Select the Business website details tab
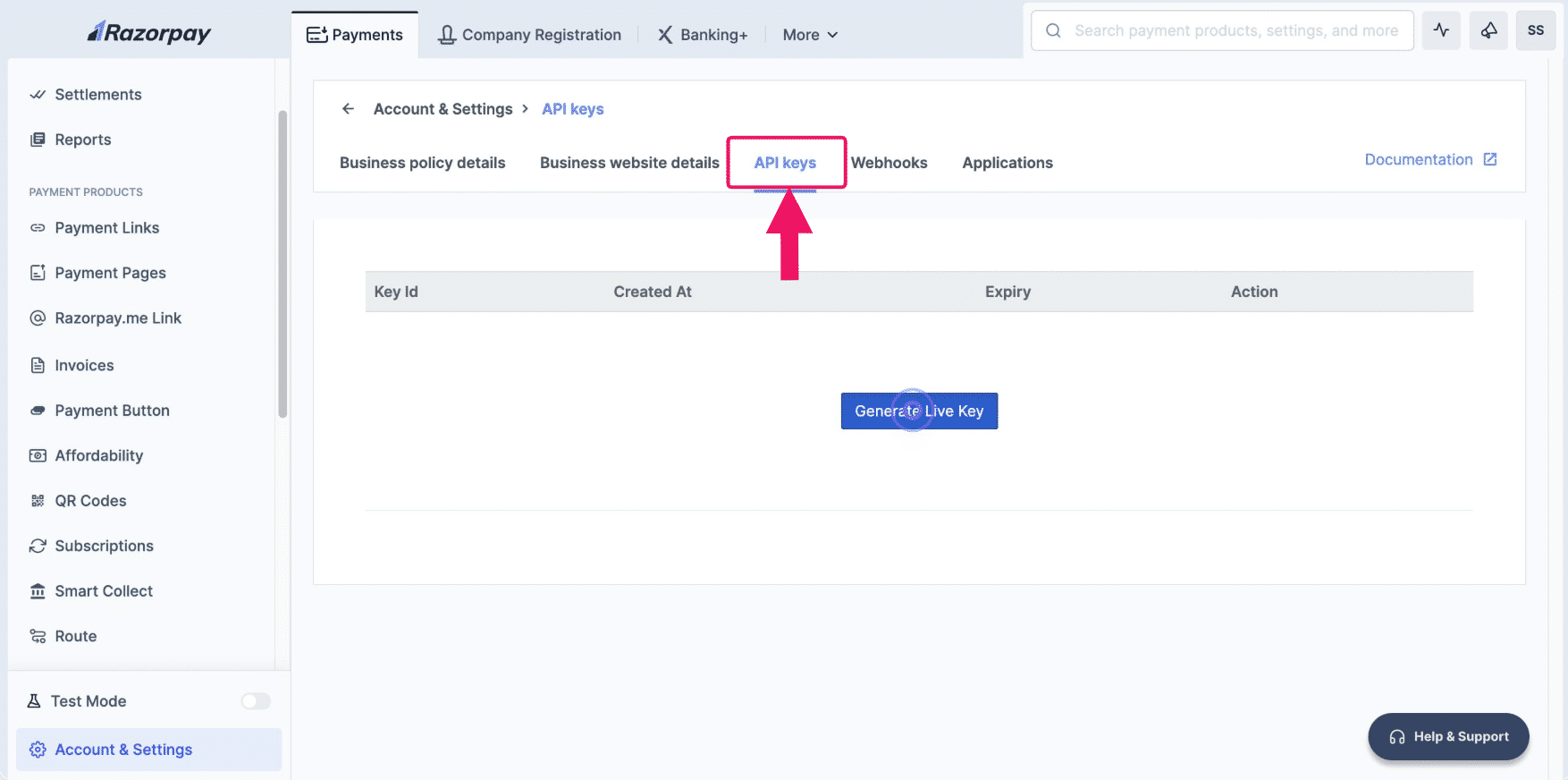Image resolution: width=1568 pixels, height=780 pixels. click(x=629, y=163)
